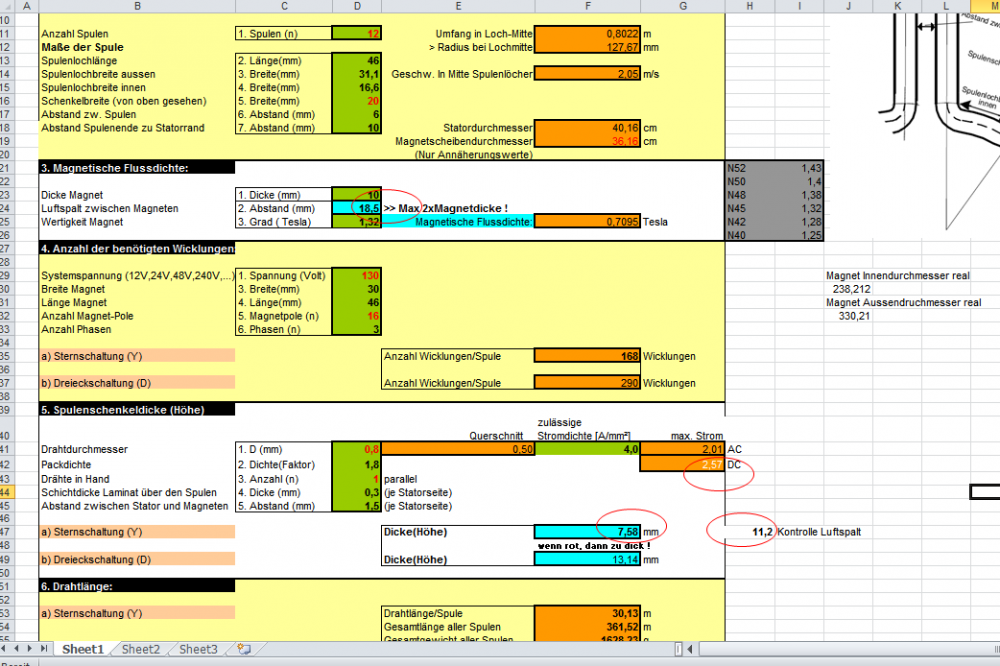Select the Anzahl Spulen value cell 12
The height and width of the screenshot is (666, 1000).
coord(357,33)
